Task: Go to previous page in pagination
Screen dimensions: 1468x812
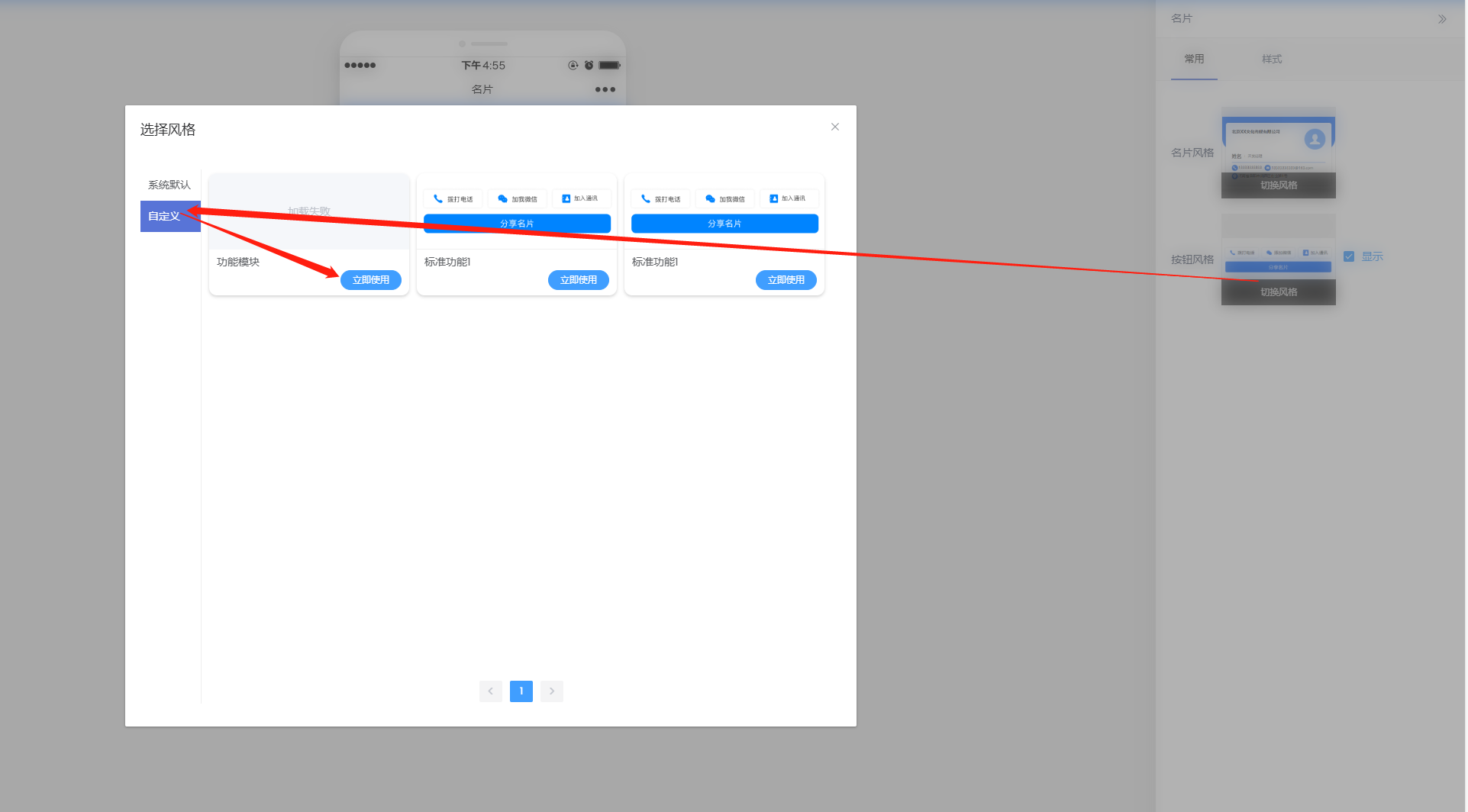Action: click(x=490, y=691)
